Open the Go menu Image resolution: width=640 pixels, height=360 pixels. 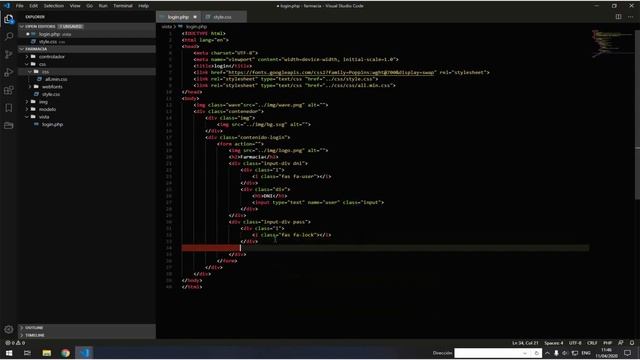coord(89,6)
